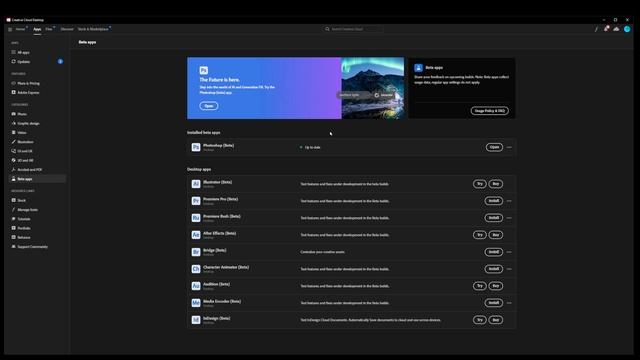The width and height of the screenshot is (640, 360).
Task: Open Behance in sidebar
Action: coord(37,237)
